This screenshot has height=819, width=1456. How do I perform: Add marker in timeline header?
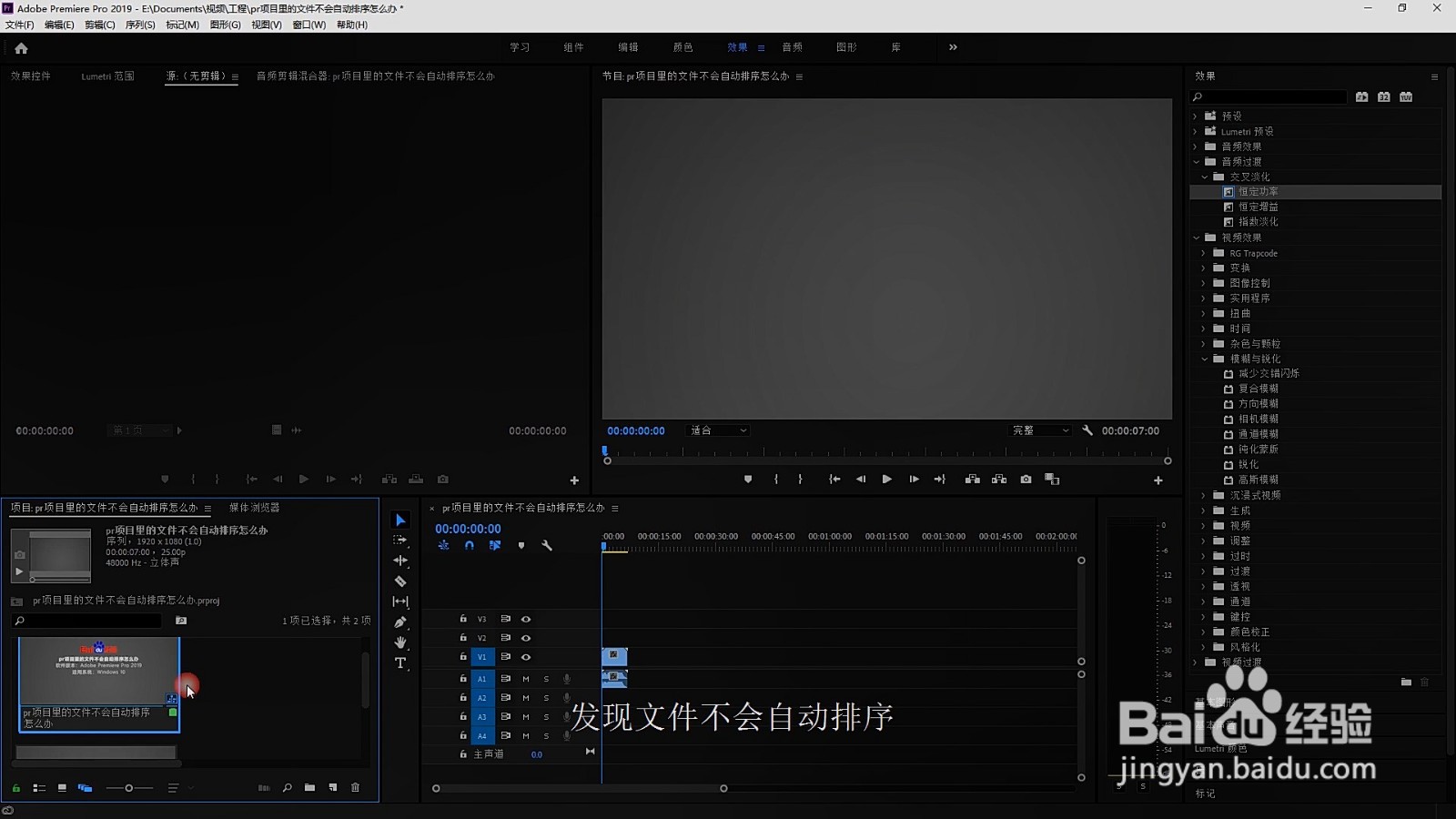click(521, 546)
